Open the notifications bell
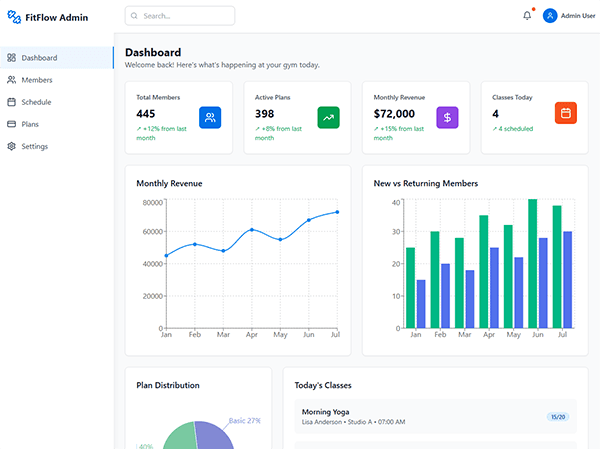The width and height of the screenshot is (600, 449). click(527, 16)
